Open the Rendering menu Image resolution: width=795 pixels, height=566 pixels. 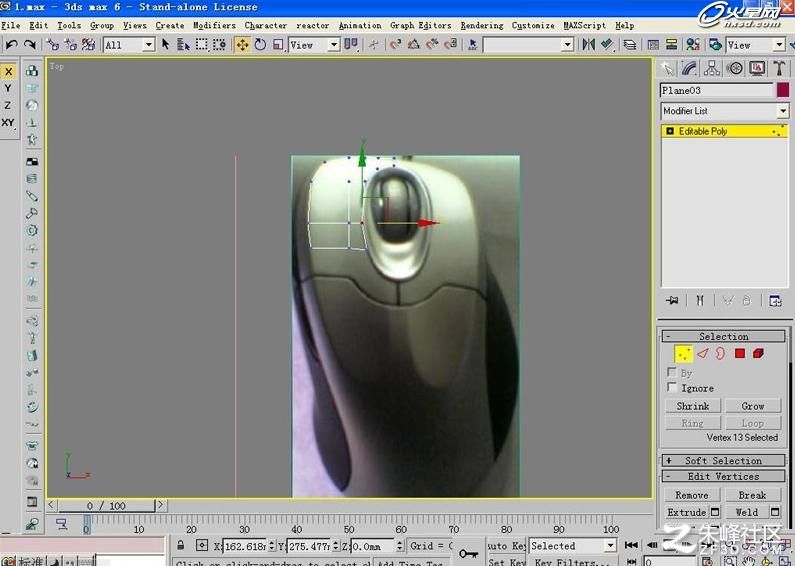click(x=482, y=25)
